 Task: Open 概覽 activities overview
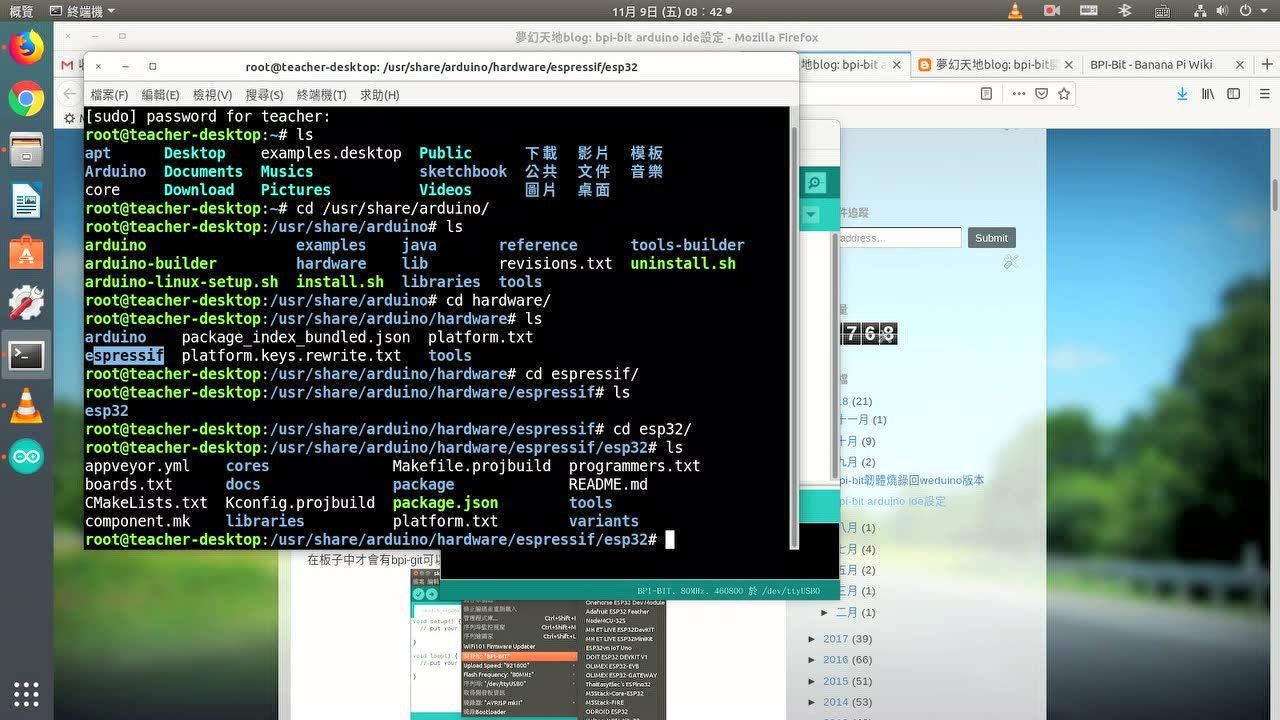tap(20, 11)
